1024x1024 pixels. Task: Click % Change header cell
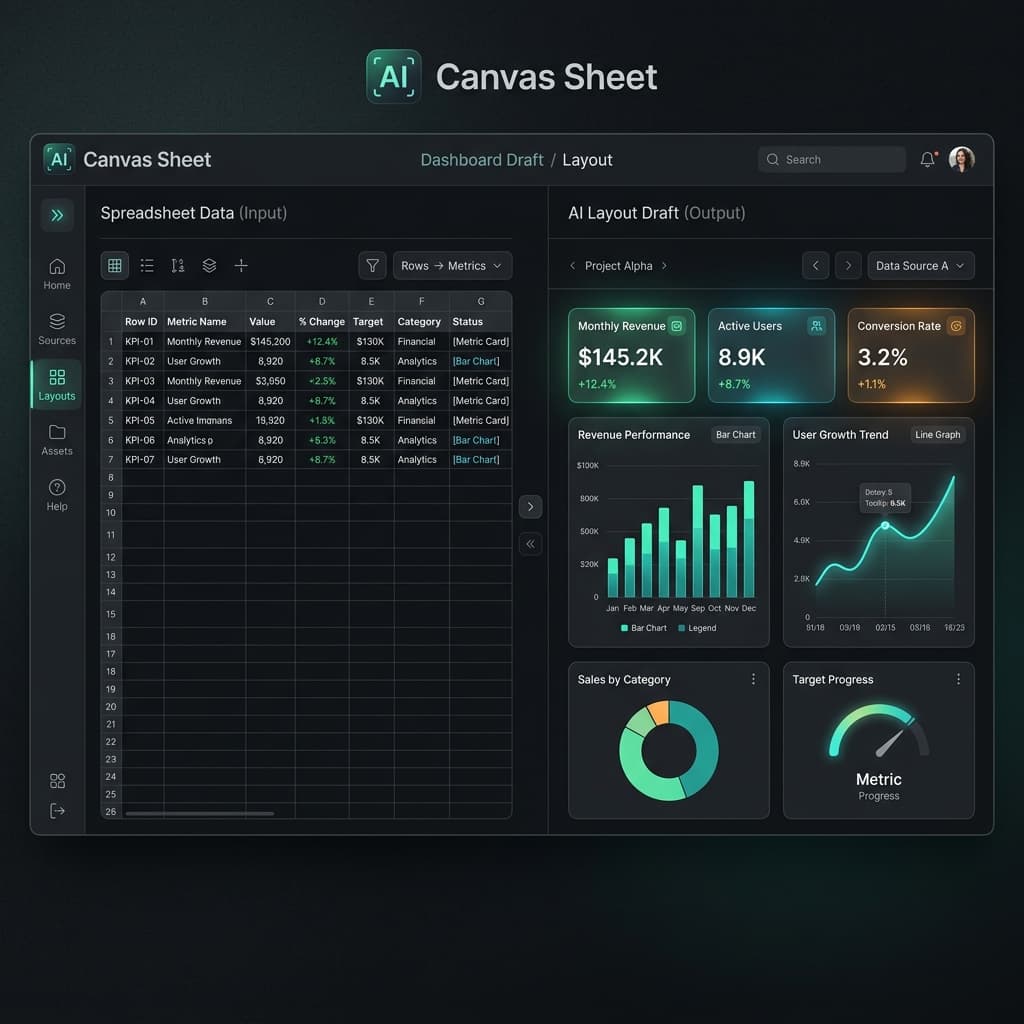[x=322, y=322]
